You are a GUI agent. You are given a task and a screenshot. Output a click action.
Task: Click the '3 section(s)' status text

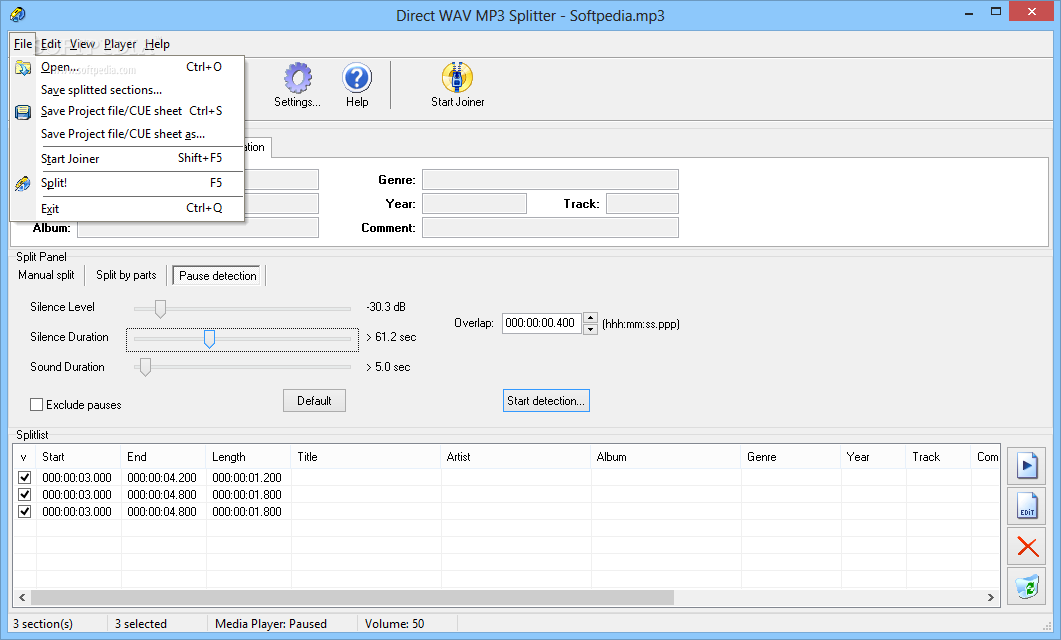tap(43, 624)
